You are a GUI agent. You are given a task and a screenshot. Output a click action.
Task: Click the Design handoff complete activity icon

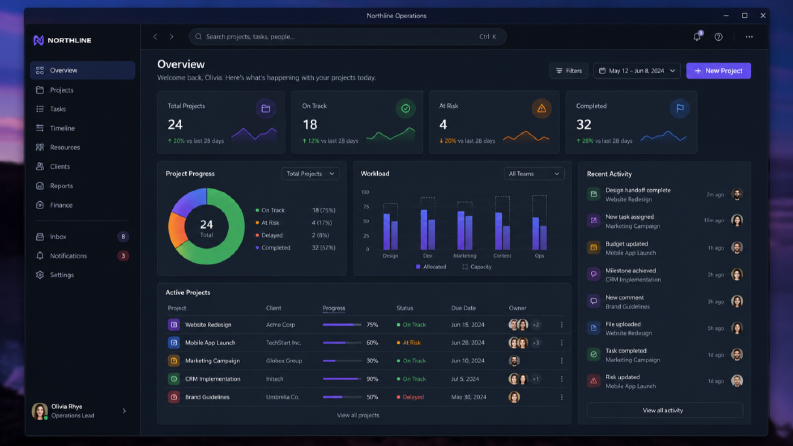(x=594, y=194)
